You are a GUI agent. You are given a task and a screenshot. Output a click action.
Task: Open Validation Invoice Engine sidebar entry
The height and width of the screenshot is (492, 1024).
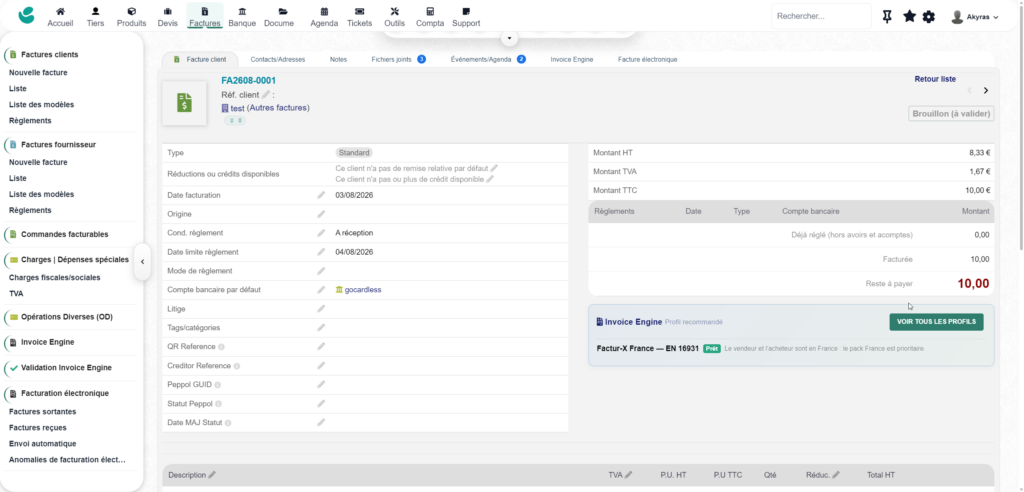(x=66, y=368)
